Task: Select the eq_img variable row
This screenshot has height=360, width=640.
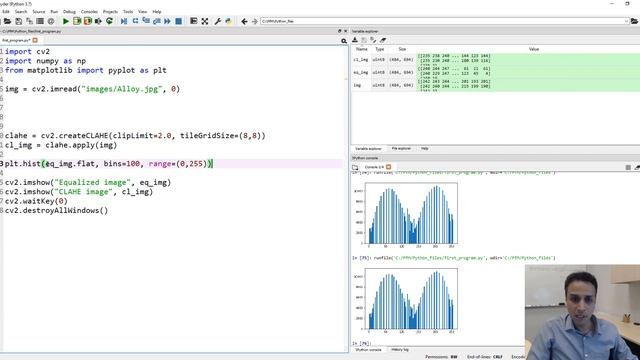Action: [x=496, y=72]
